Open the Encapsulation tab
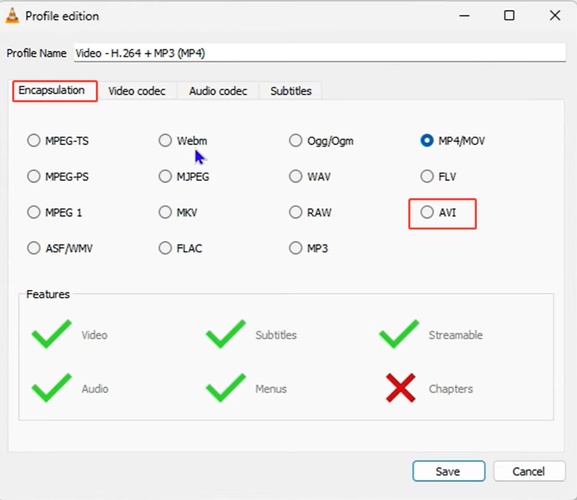577x500 pixels. (55, 91)
